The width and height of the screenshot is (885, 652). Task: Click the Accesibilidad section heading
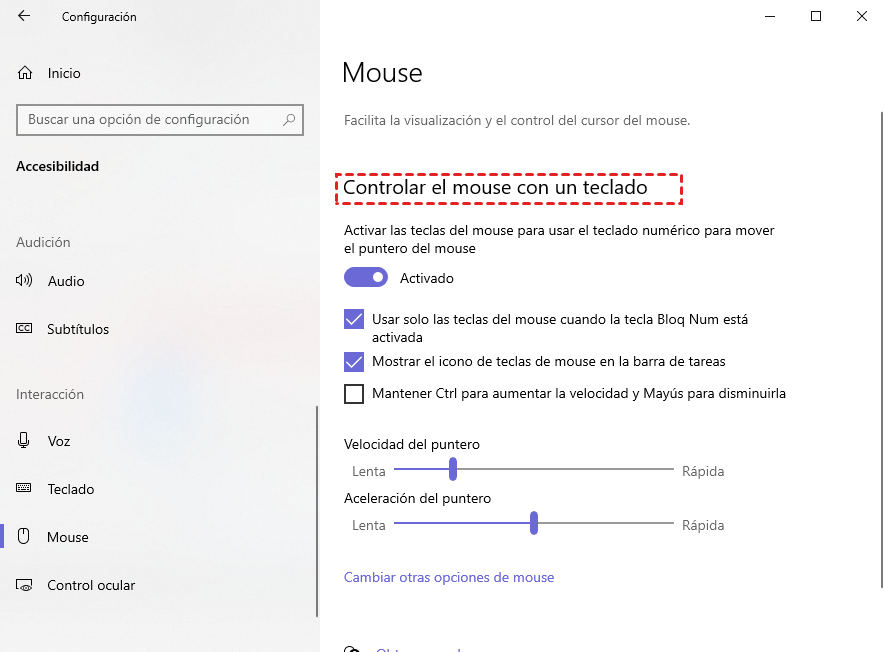58,166
